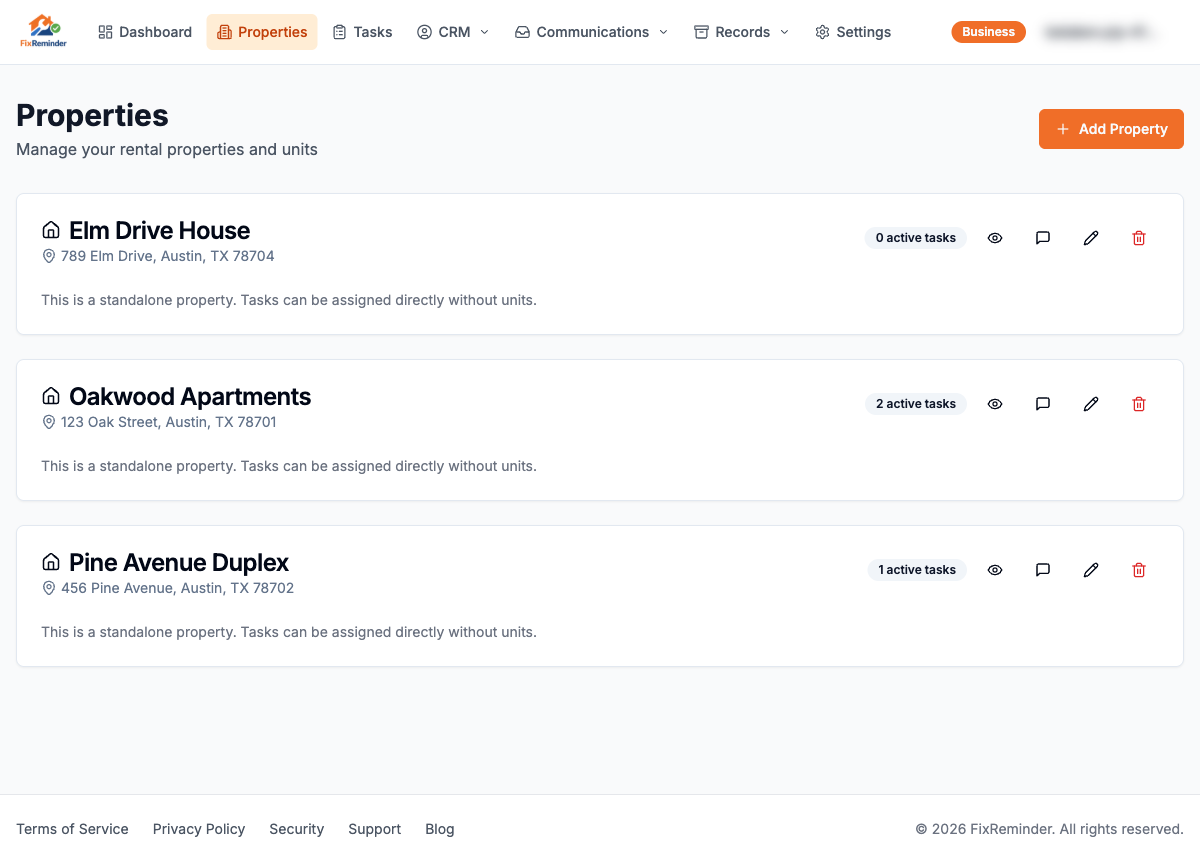Image resolution: width=1200 pixels, height=863 pixels.
Task: Click the Dashboard grid icon
Action: [x=104, y=31]
